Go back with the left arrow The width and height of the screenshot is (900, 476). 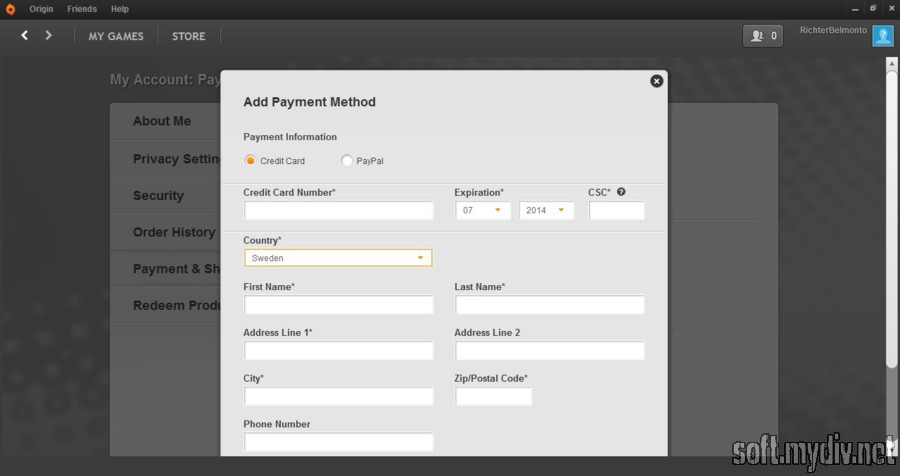[x=25, y=36]
